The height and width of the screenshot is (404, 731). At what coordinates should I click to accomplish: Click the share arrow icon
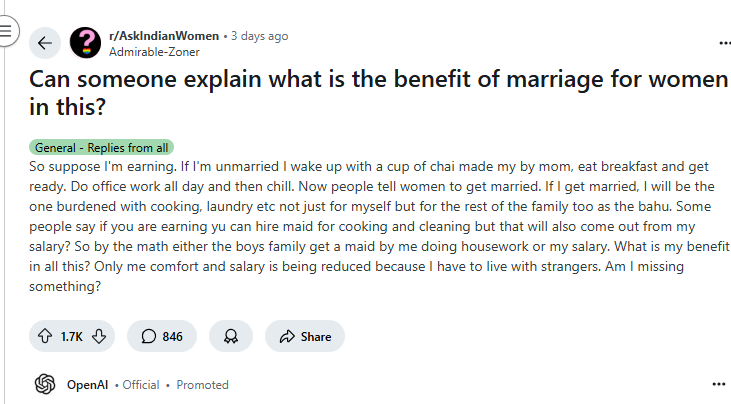coord(287,337)
